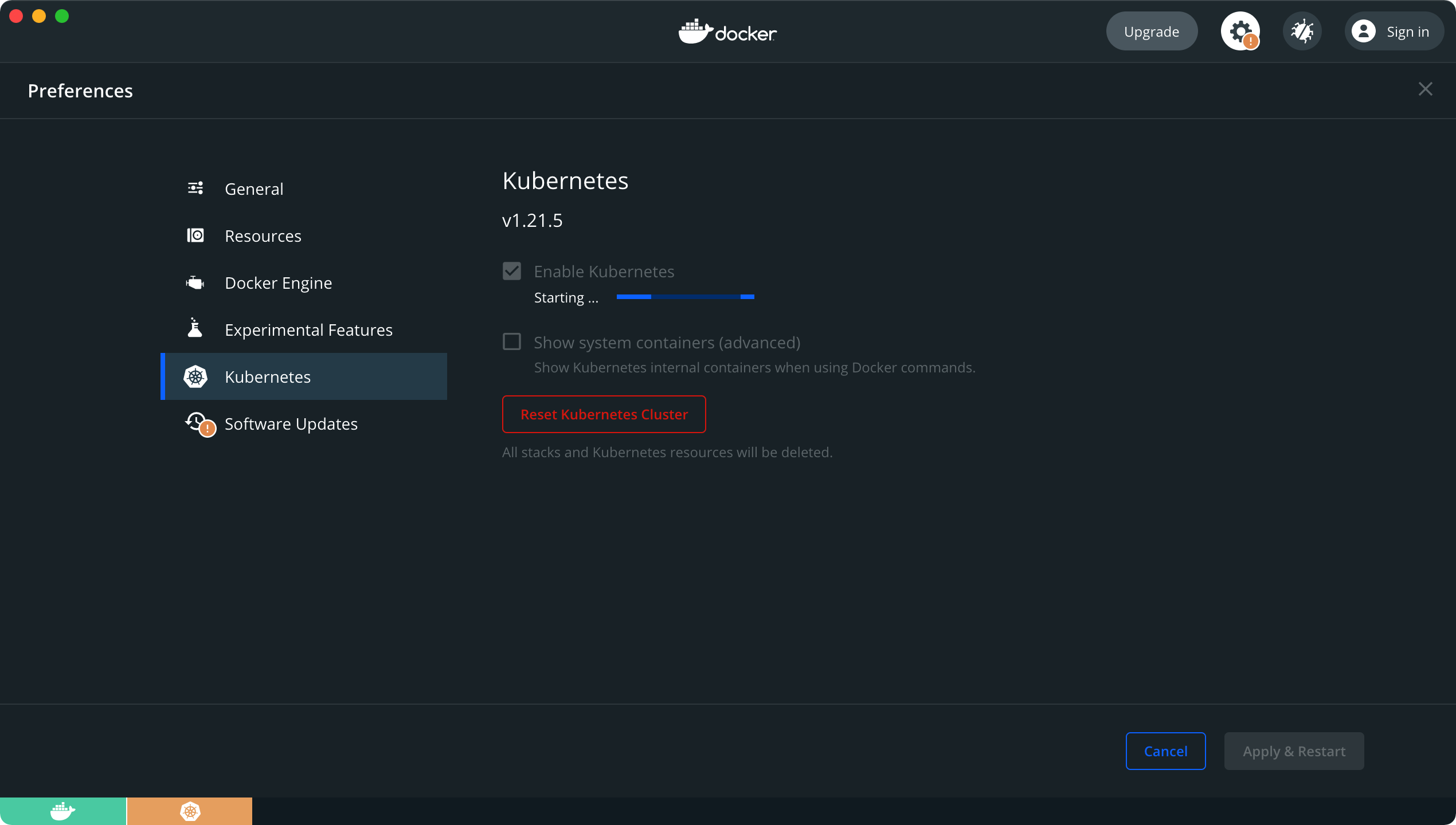
Task: Click the Docker Engine sidebar icon
Action: coord(196,282)
